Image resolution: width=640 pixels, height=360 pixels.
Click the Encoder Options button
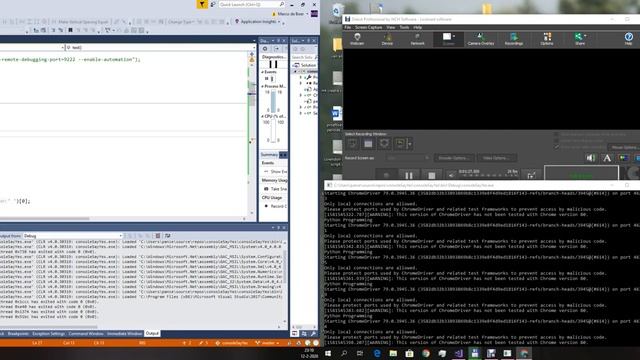coord(453,158)
